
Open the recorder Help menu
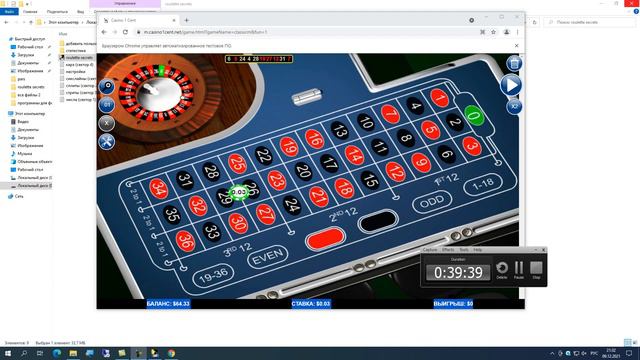tap(478, 249)
